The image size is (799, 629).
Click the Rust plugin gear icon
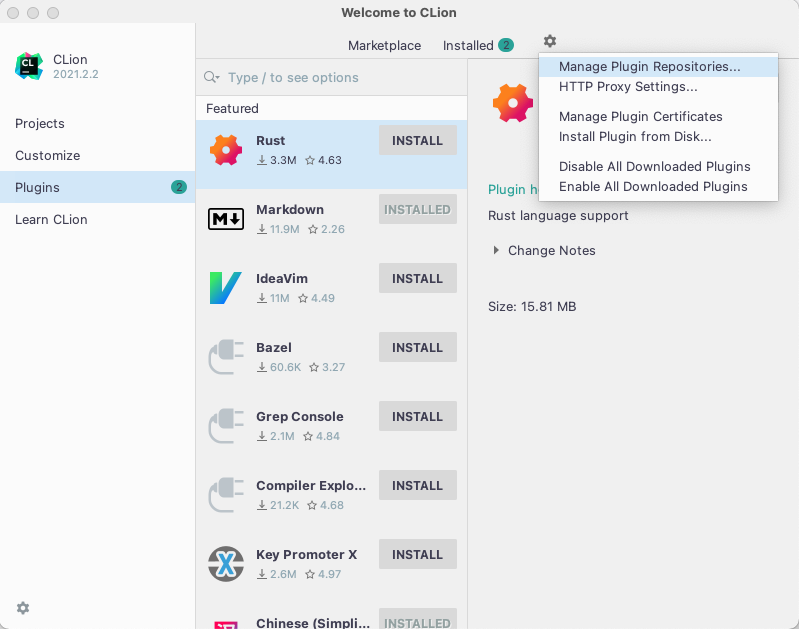pyautogui.click(x=226, y=150)
